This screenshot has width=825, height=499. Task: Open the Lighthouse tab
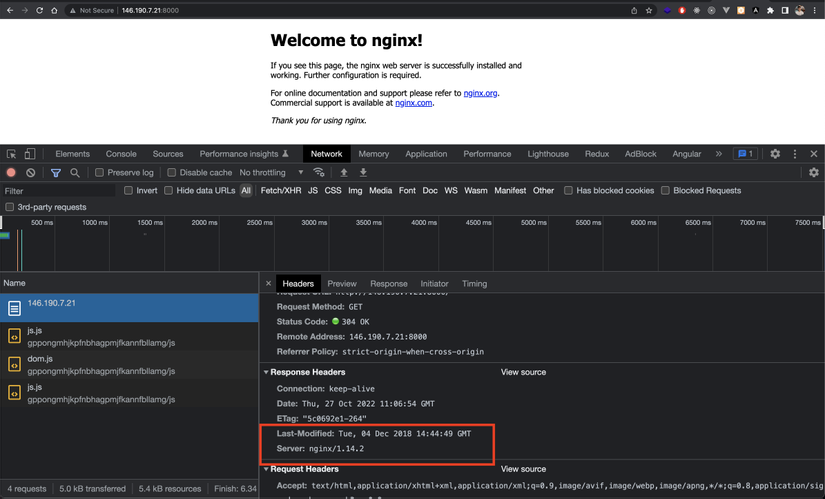548,154
